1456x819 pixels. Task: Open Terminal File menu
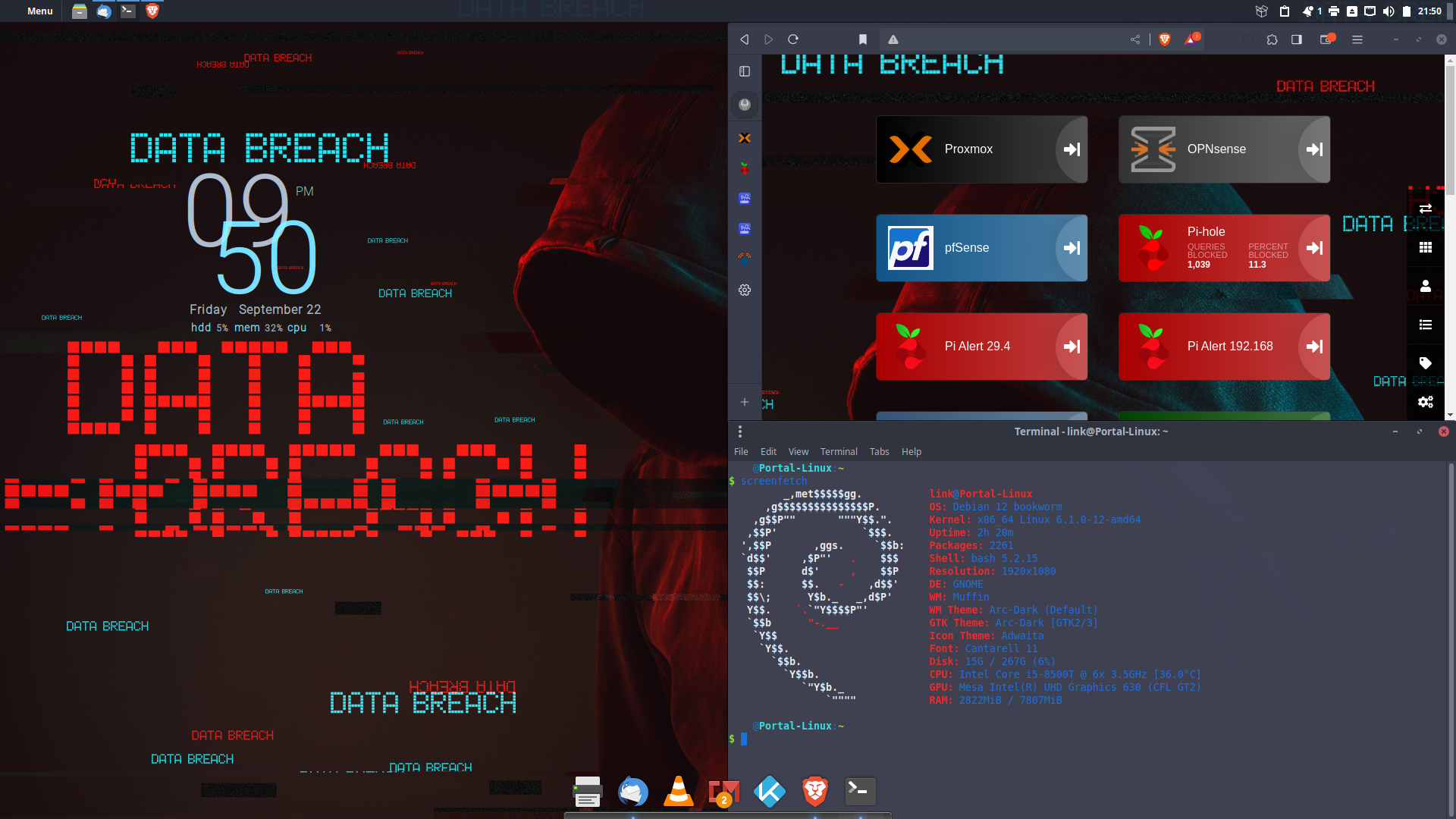[741, 451]
